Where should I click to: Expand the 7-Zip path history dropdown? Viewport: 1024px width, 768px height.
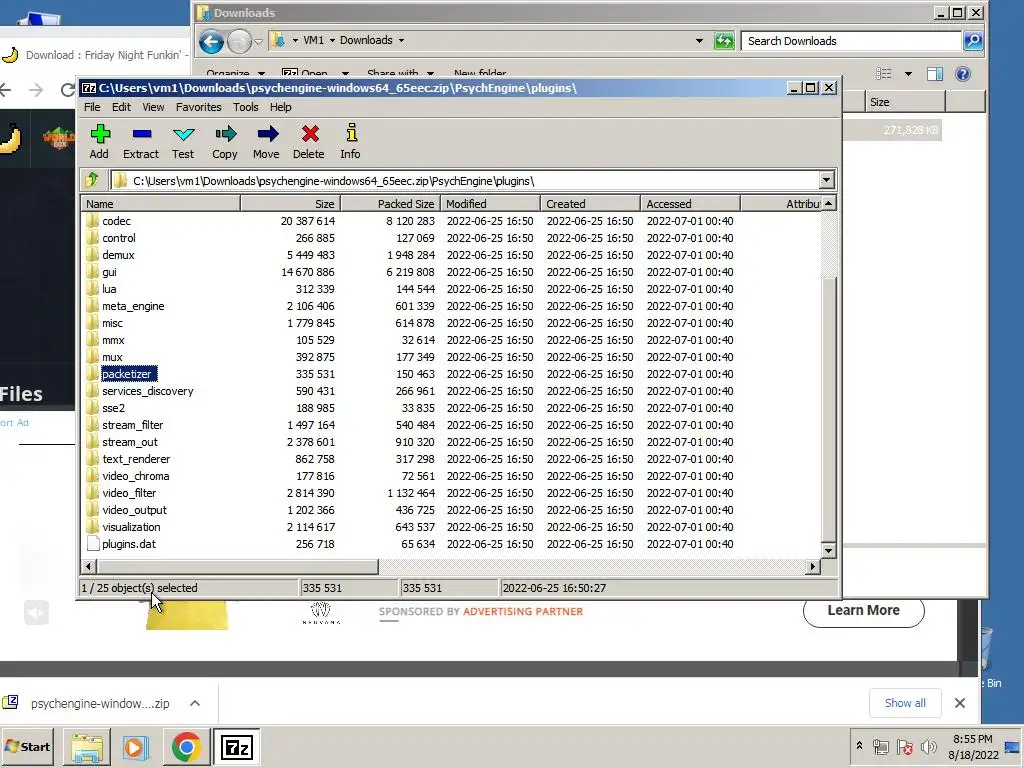tap(826, 180)
